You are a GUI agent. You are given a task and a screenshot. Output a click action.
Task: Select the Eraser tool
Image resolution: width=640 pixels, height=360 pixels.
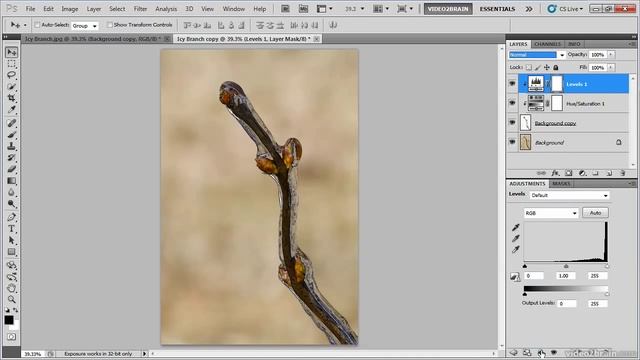pyautogui.click(x=11, y=169)
